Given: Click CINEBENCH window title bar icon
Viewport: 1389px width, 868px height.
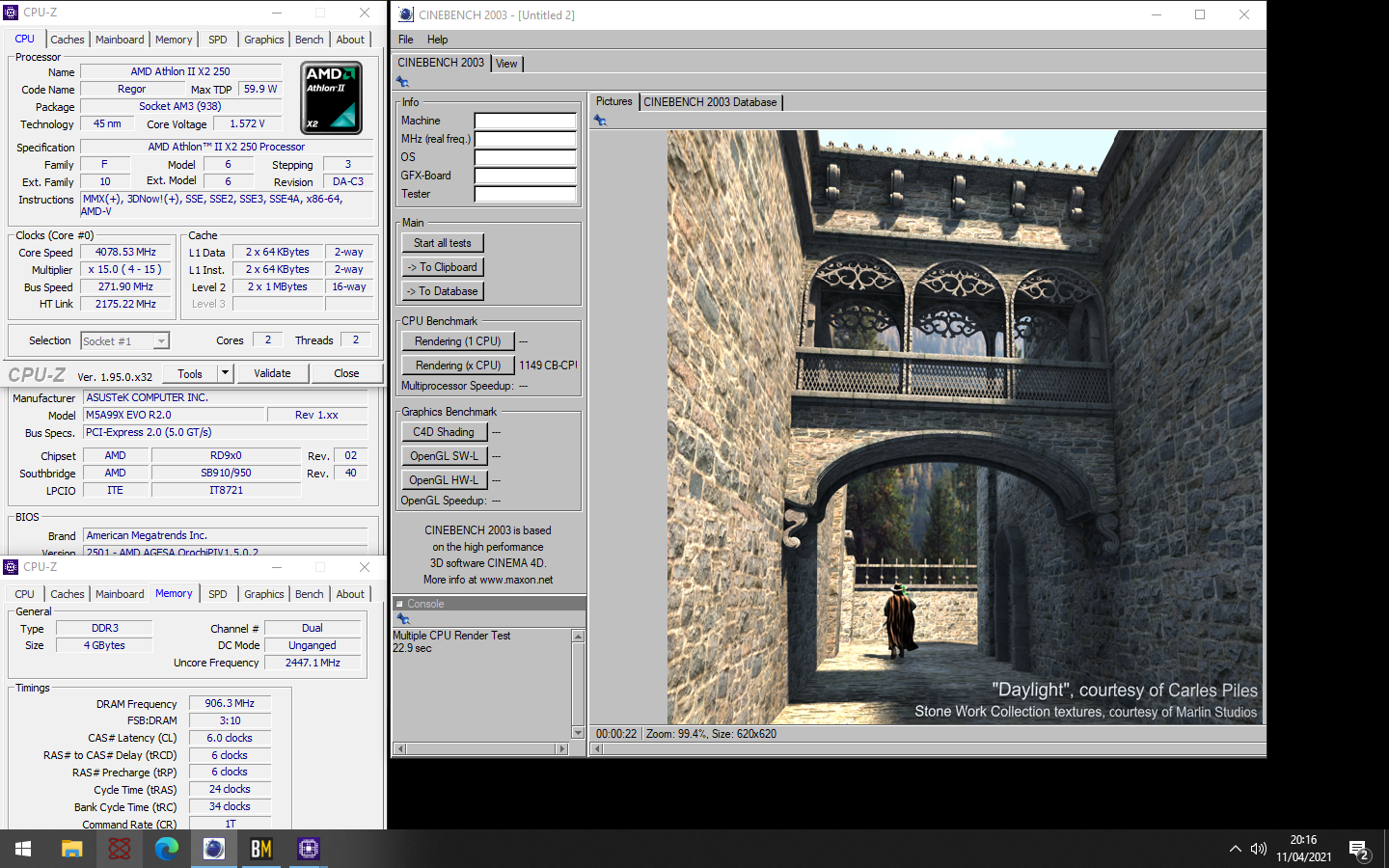Looking at the screenshot, I should (406, 14).
